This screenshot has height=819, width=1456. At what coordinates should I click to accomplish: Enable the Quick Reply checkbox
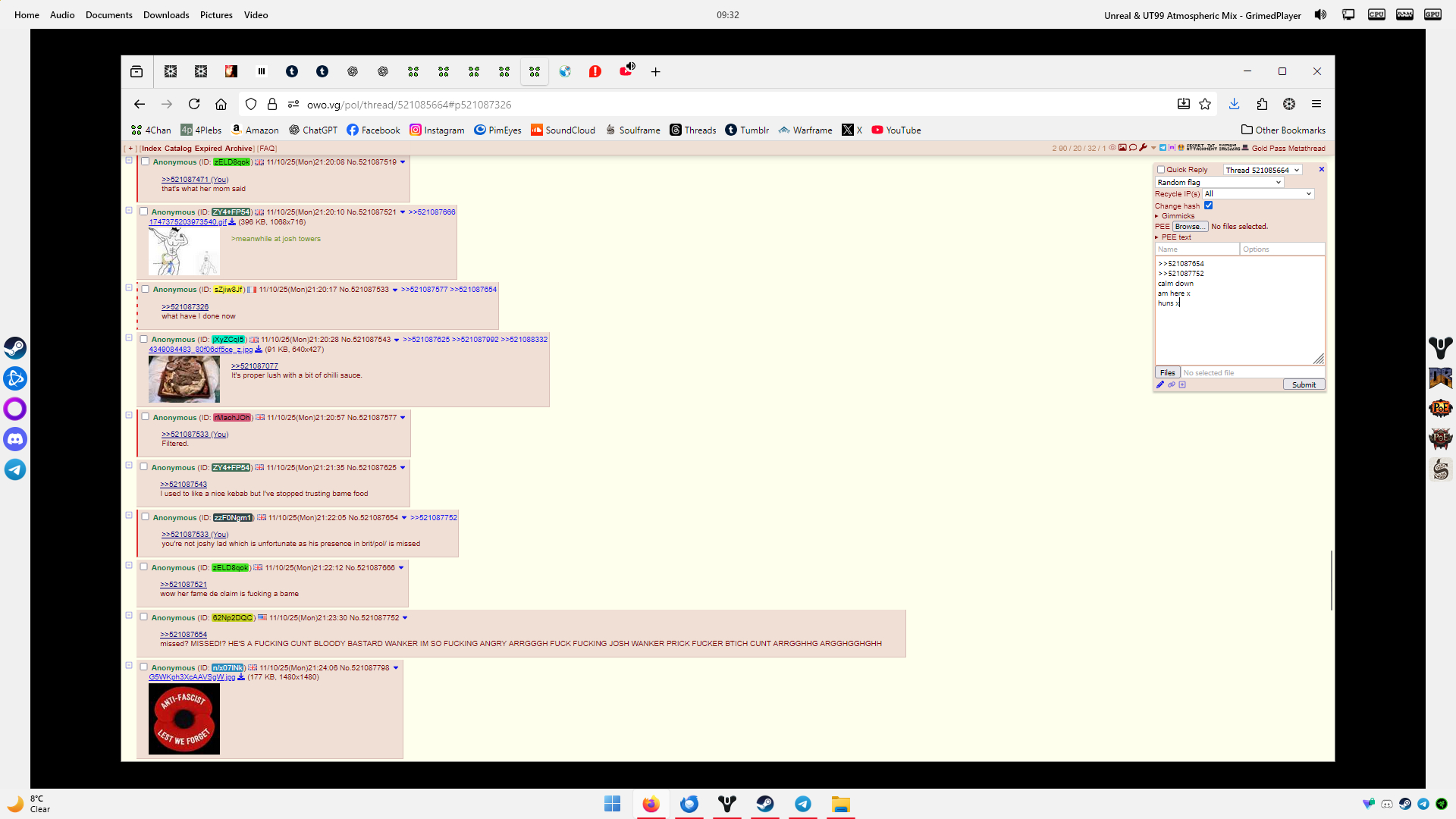[1161, 170]
